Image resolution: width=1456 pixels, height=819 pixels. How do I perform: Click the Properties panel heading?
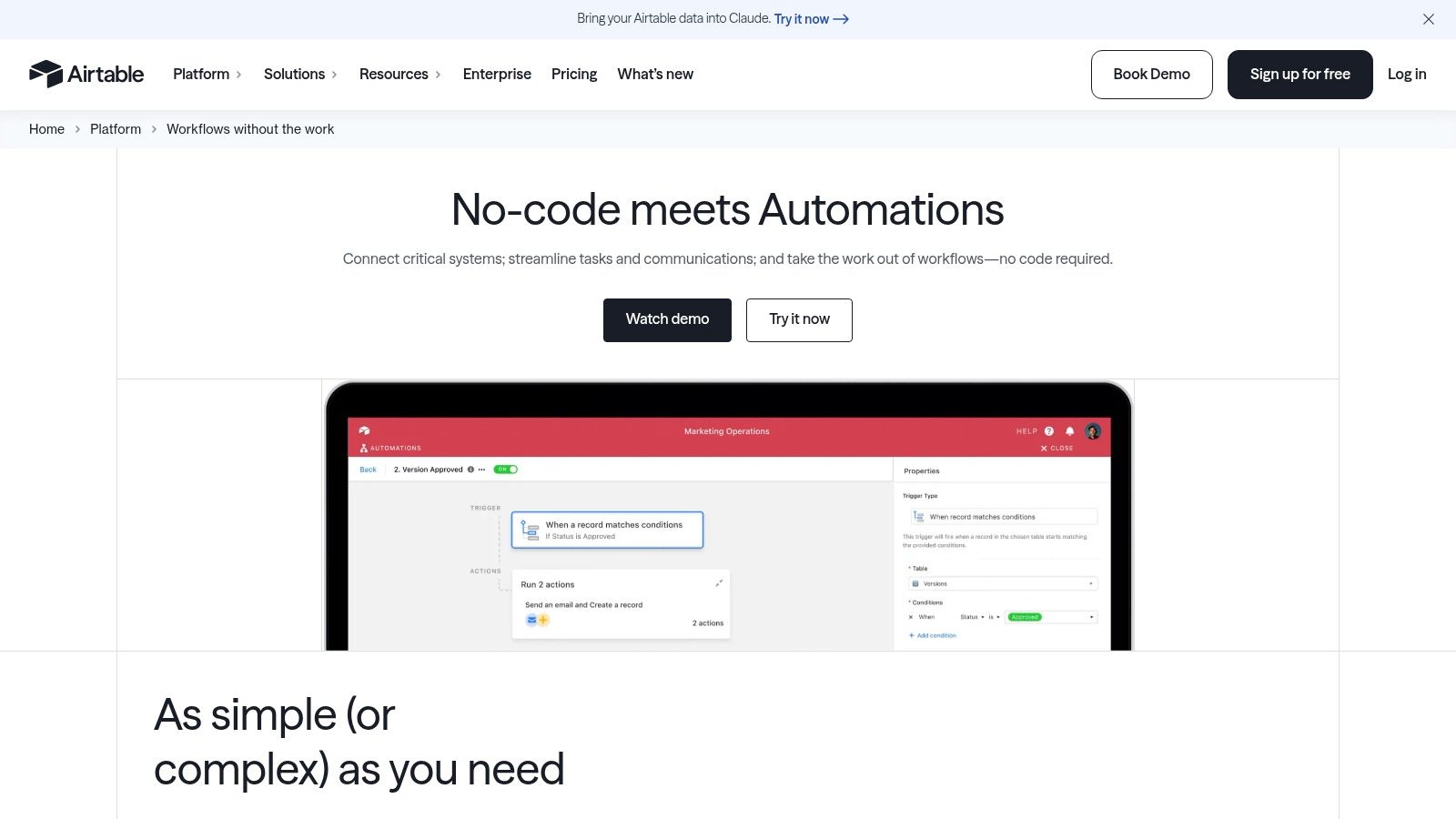pyautogui.click(x=922, y=471)
